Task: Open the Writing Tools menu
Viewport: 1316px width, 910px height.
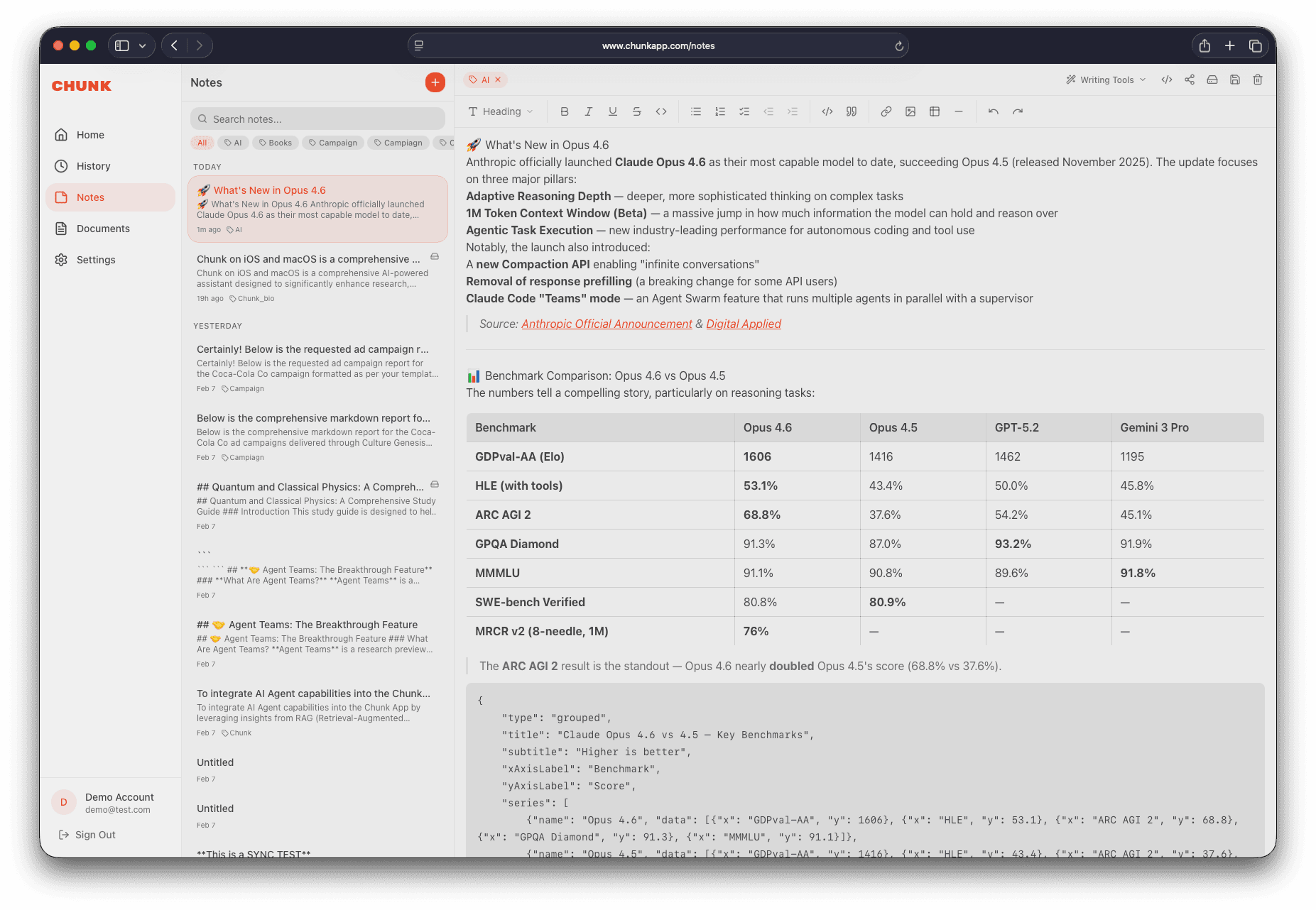Action: pos(1104,80)
